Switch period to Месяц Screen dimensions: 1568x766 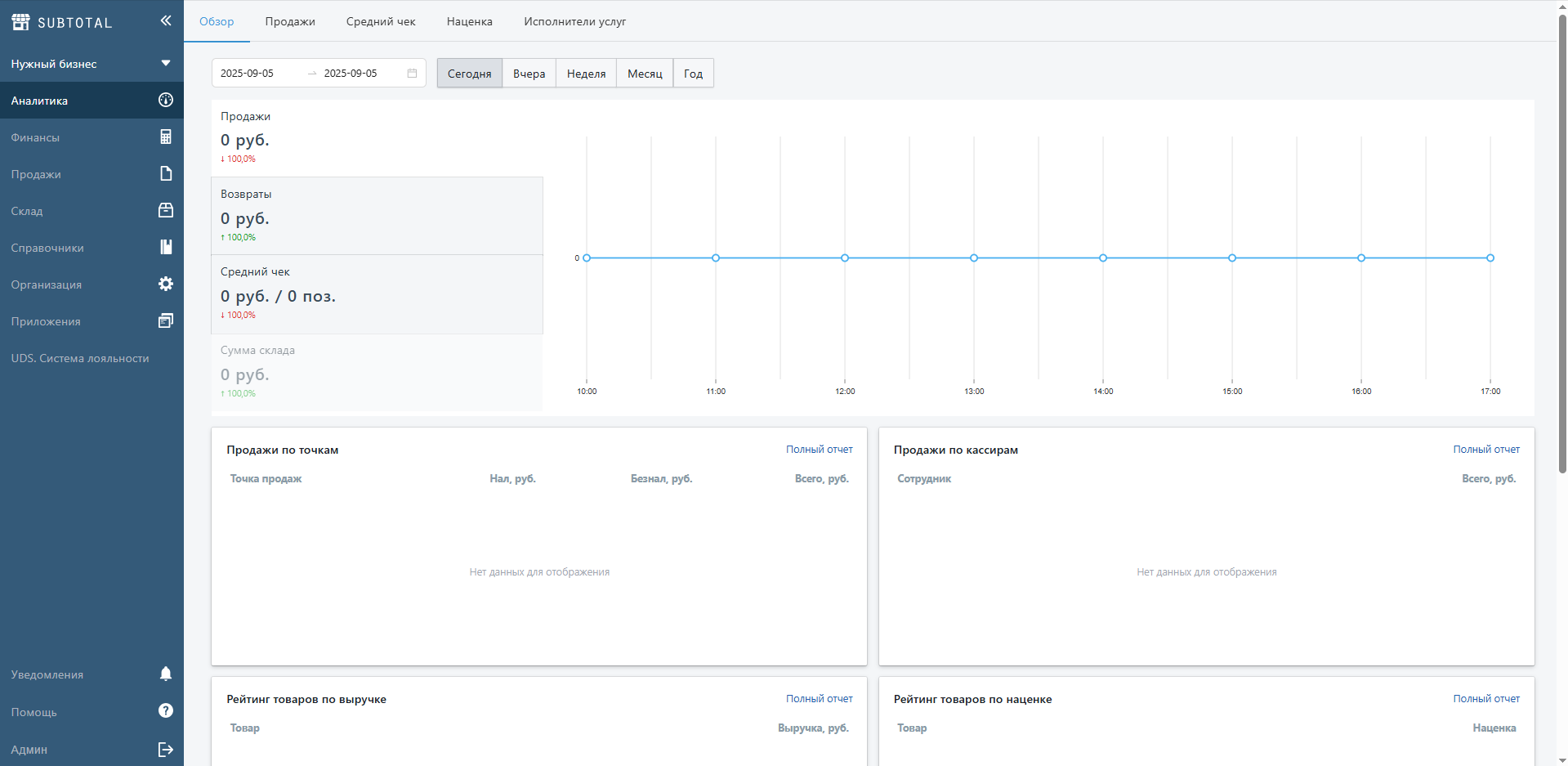(645, 73)
